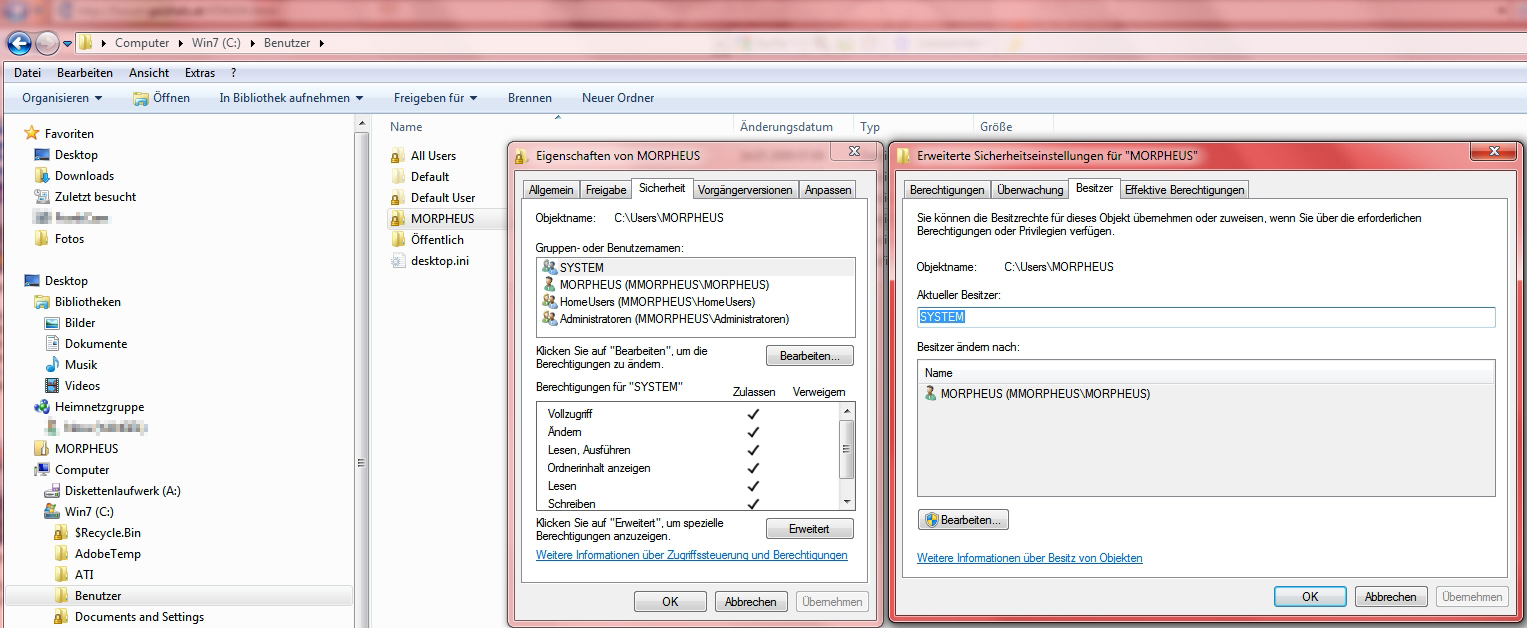Select MORPHEUS user as new owner
This screenshot has height=628, width=1527.
pyautogui.click(x=1045, y=394)
